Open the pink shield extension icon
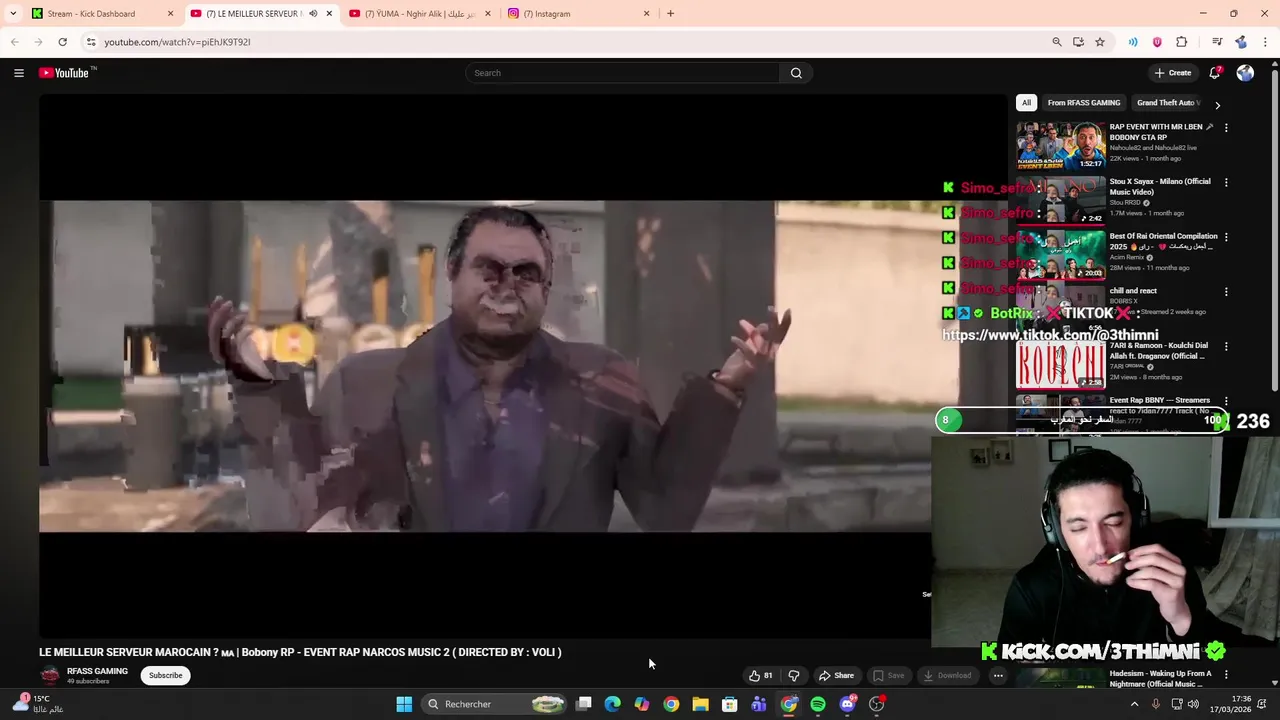The image size is (1280, 720). [1157, 42]
